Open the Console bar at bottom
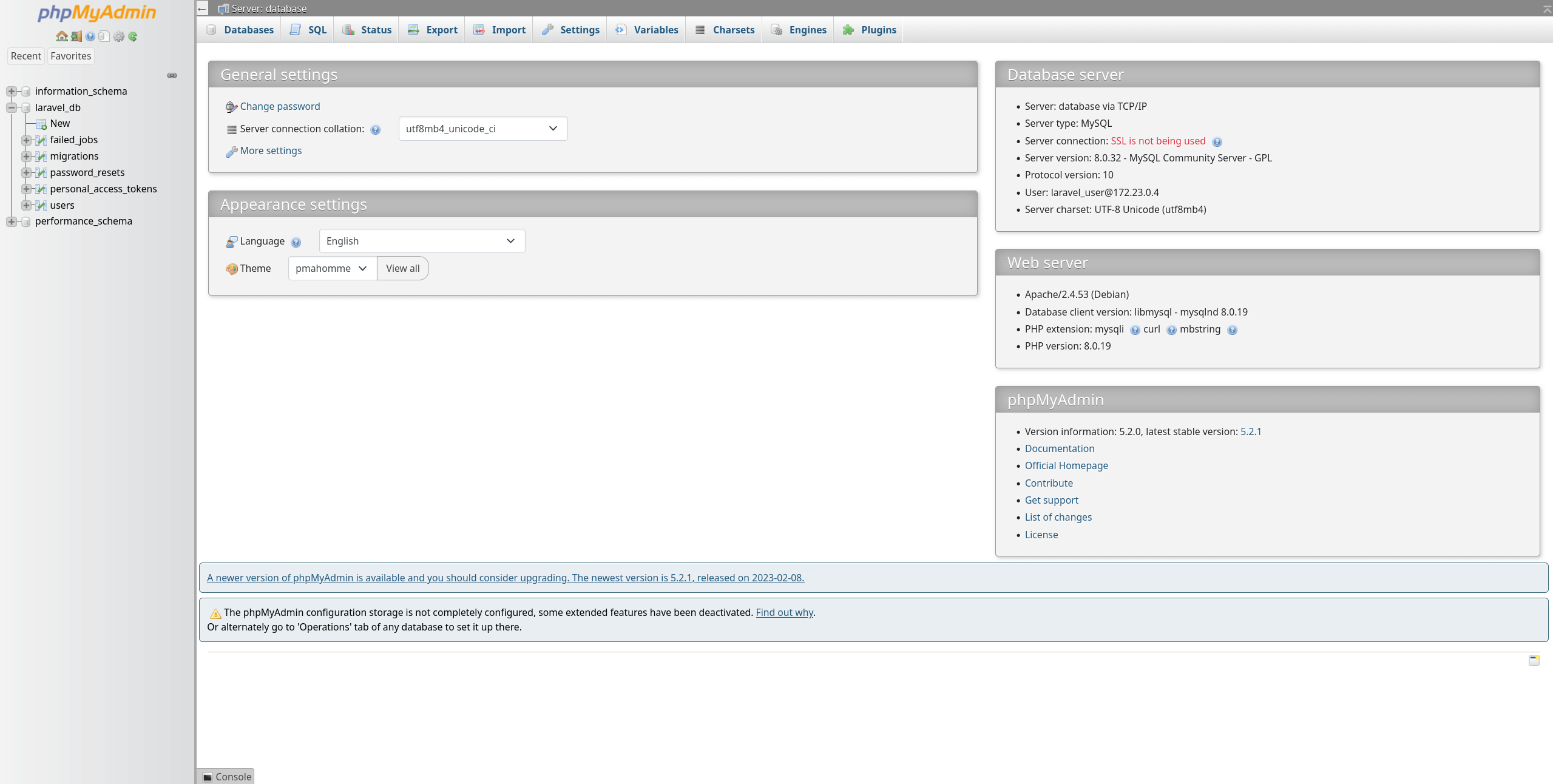 [x=226, y=777]
